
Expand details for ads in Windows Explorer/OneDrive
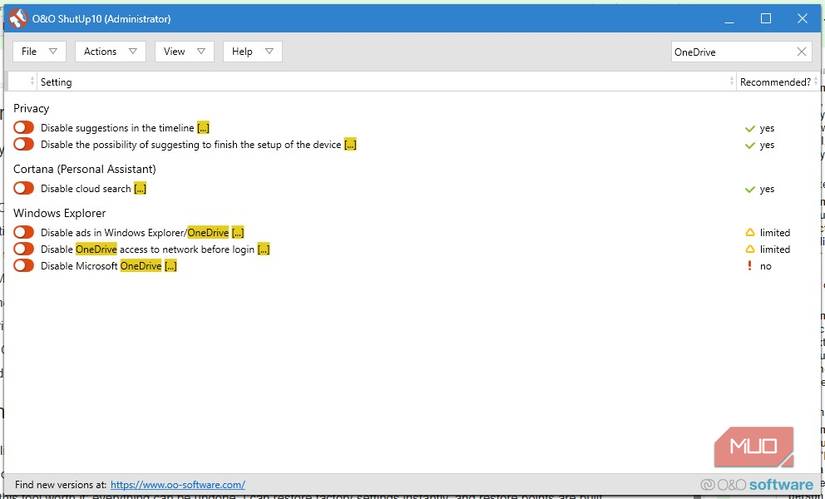click(x=238, y=233)
